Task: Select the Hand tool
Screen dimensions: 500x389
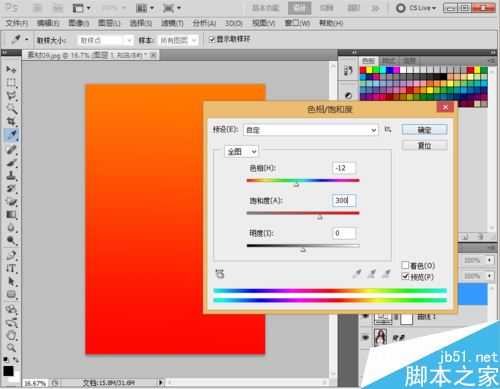Action: 11,335
